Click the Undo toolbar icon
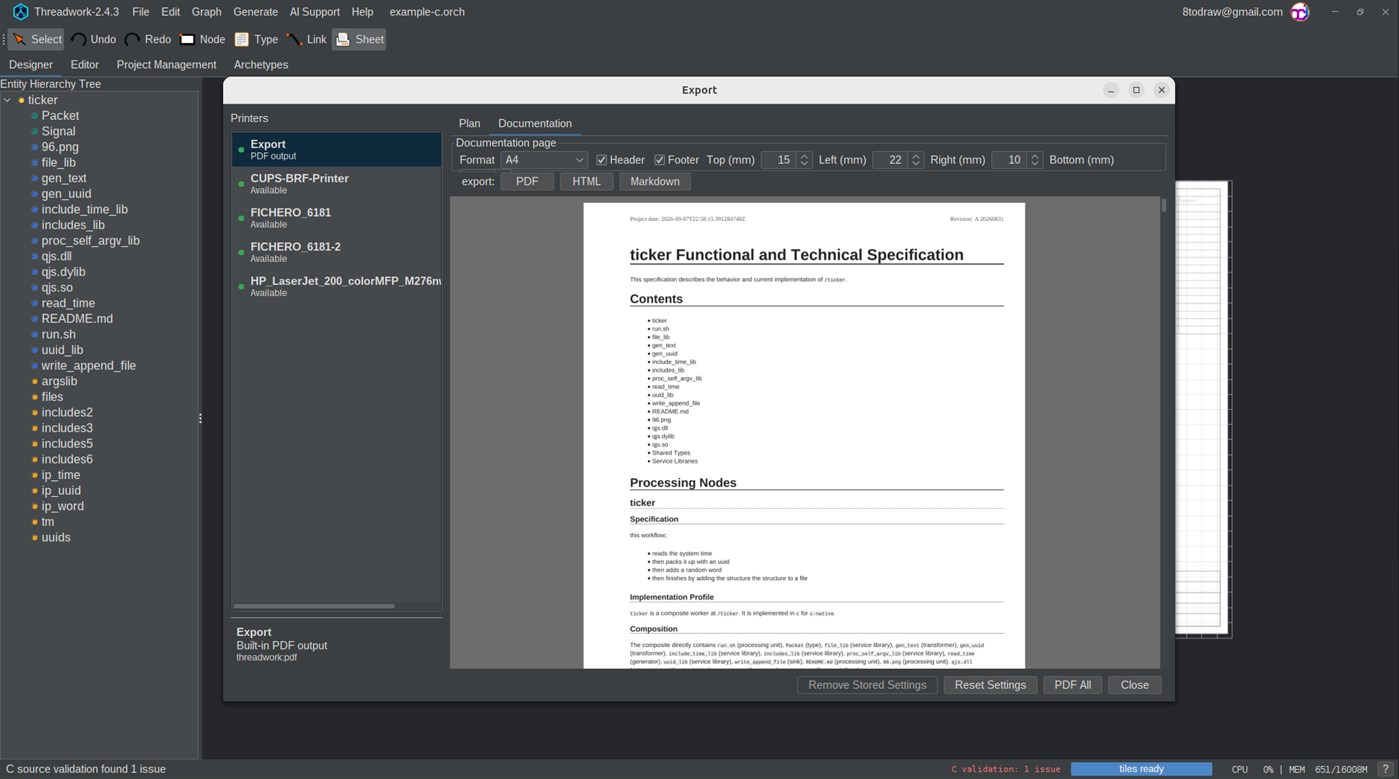Viewport: 1399px width, 779px height. [78, 39]
